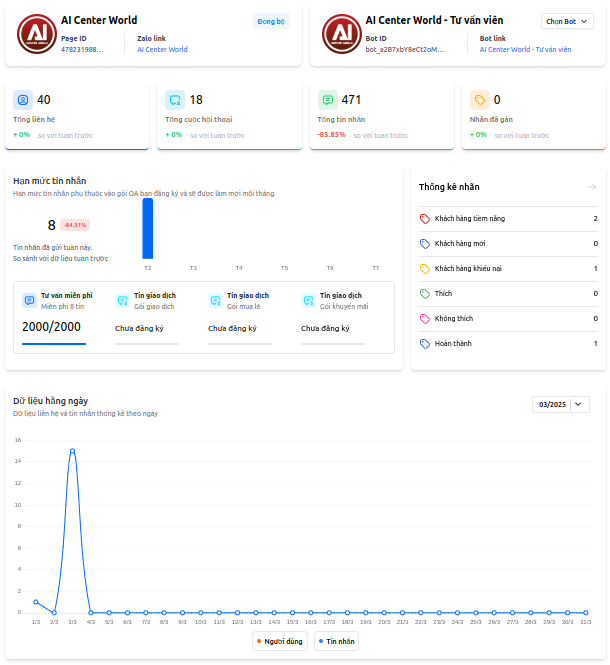
Task: Click the arrow icon in Thống kê nhãn
Action: [x=591, y=187]
